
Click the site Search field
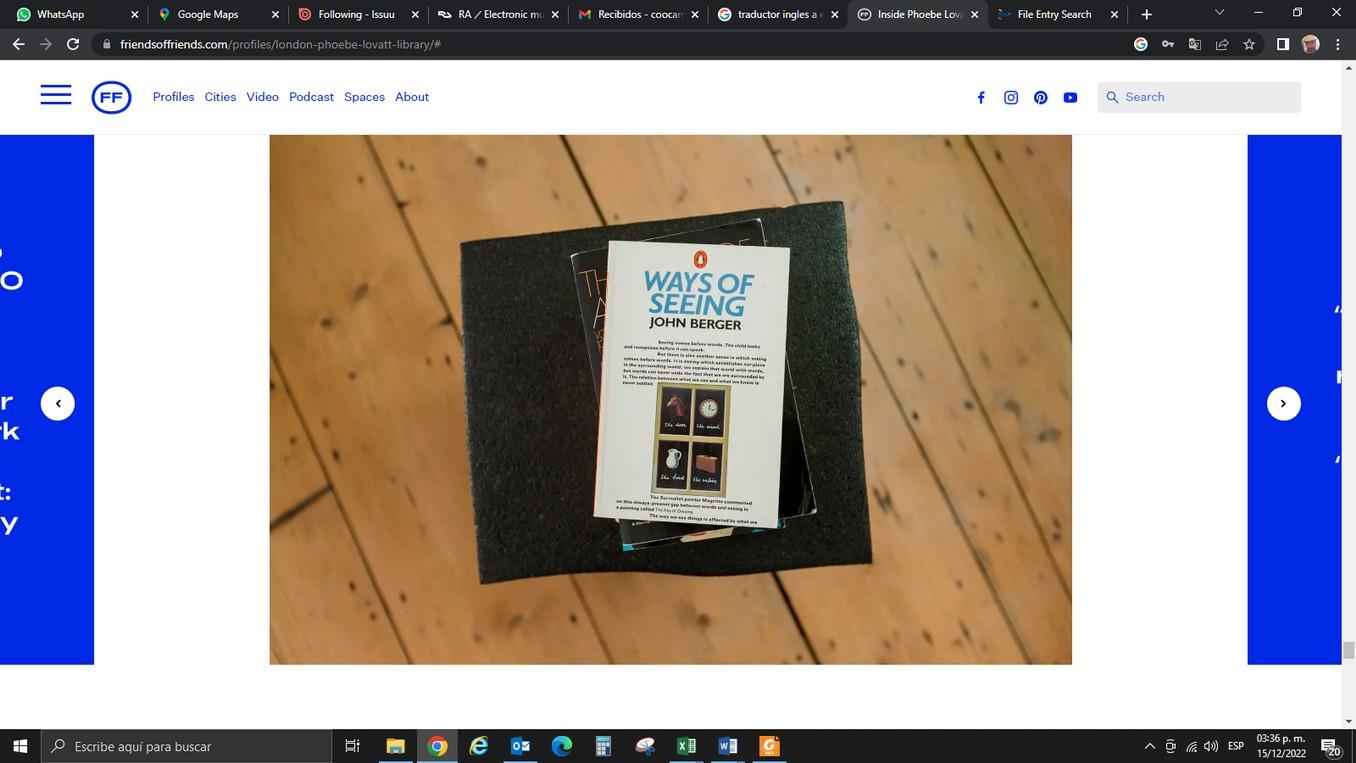[1199, 97]
